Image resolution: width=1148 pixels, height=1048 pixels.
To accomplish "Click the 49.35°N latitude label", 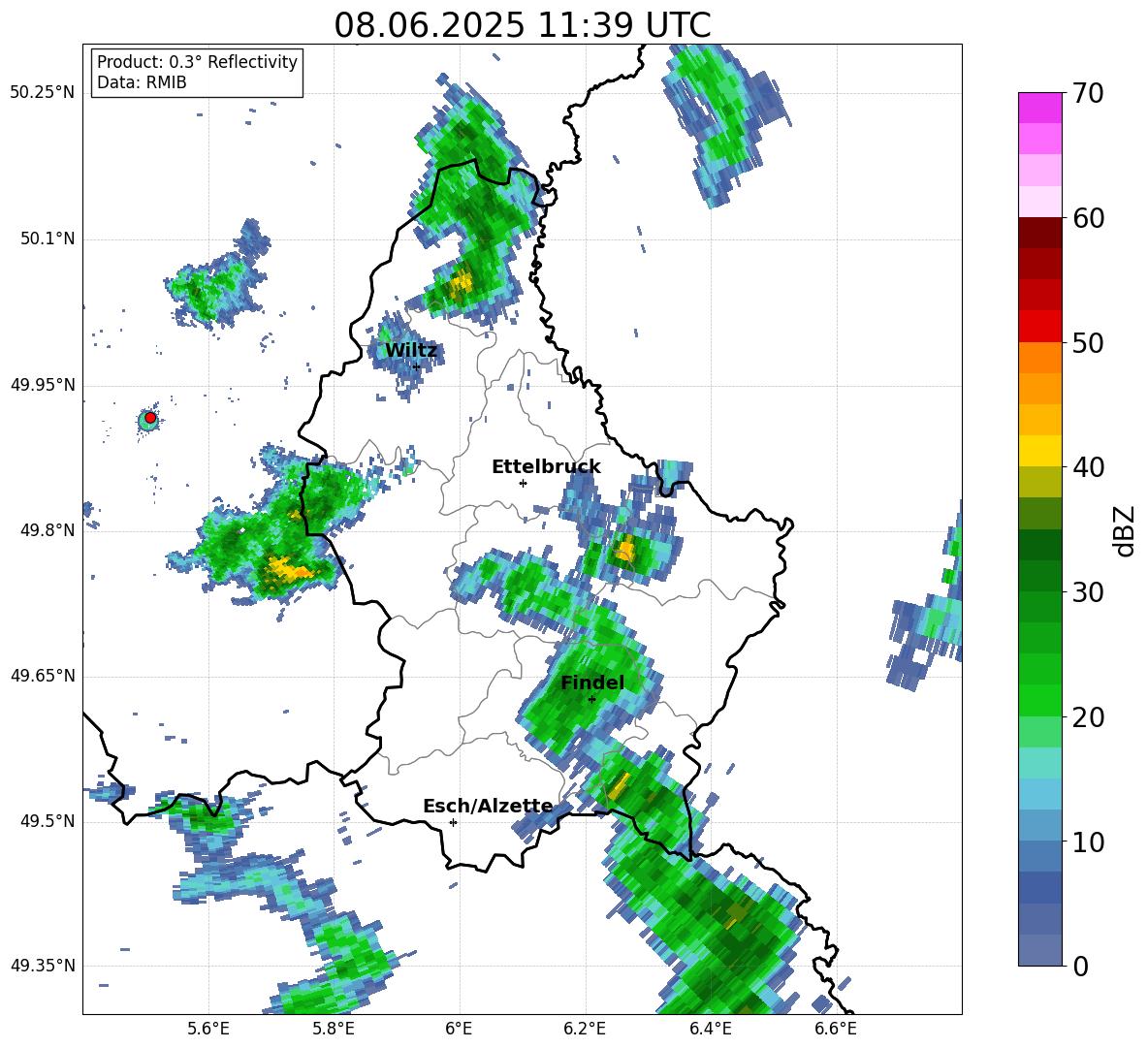I will tap(43, 966).
